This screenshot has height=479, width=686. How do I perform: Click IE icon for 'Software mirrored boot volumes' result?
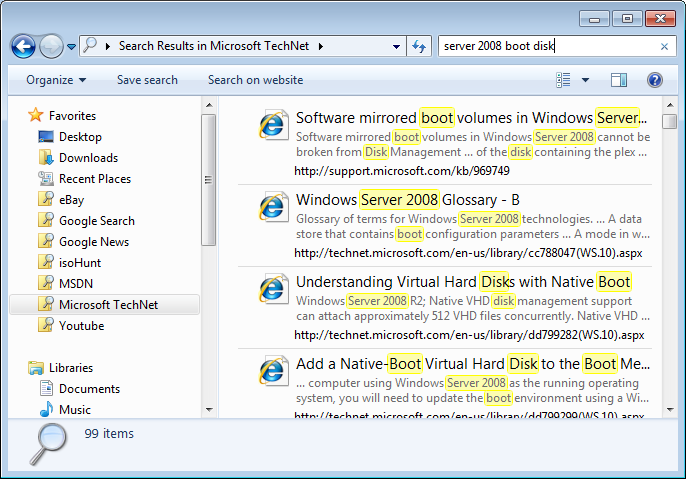273,125
